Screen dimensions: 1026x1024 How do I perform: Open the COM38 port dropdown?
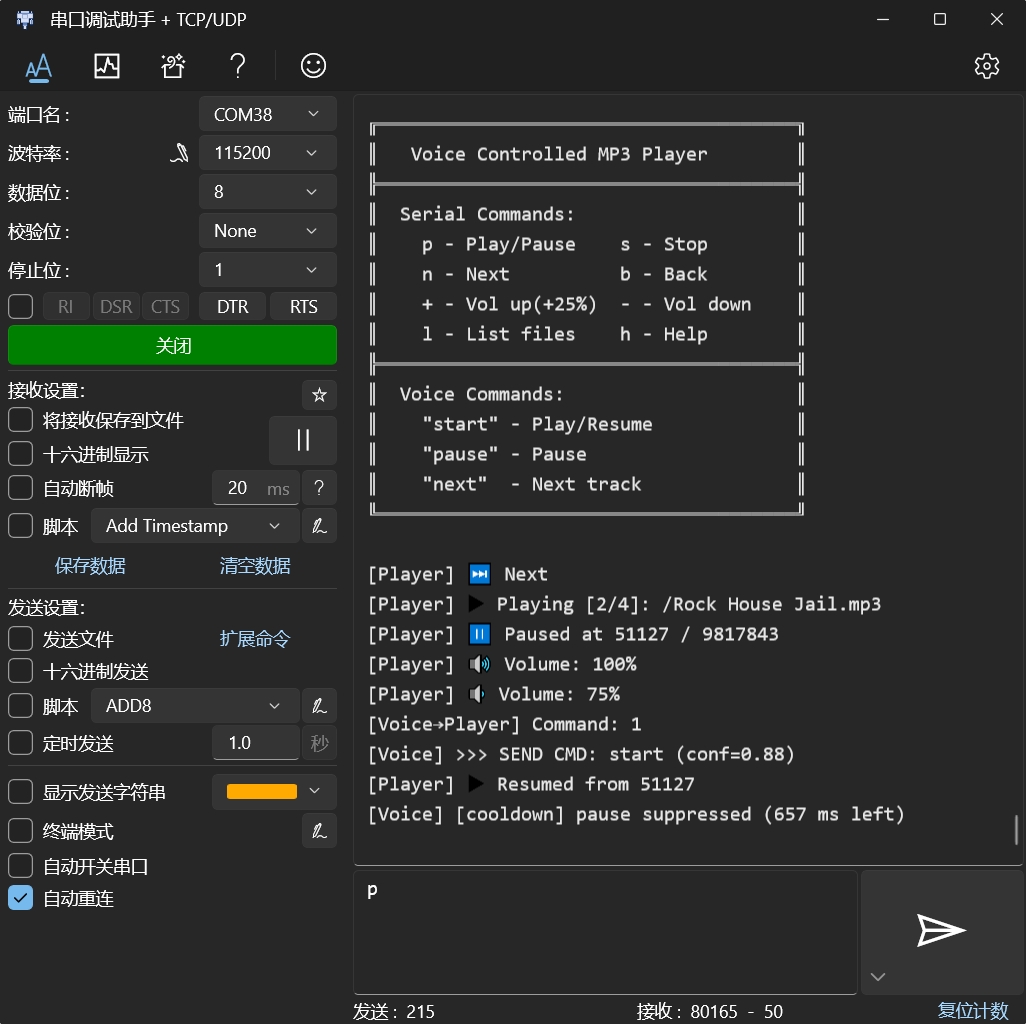pyautogui.click(x=267, y=115)
